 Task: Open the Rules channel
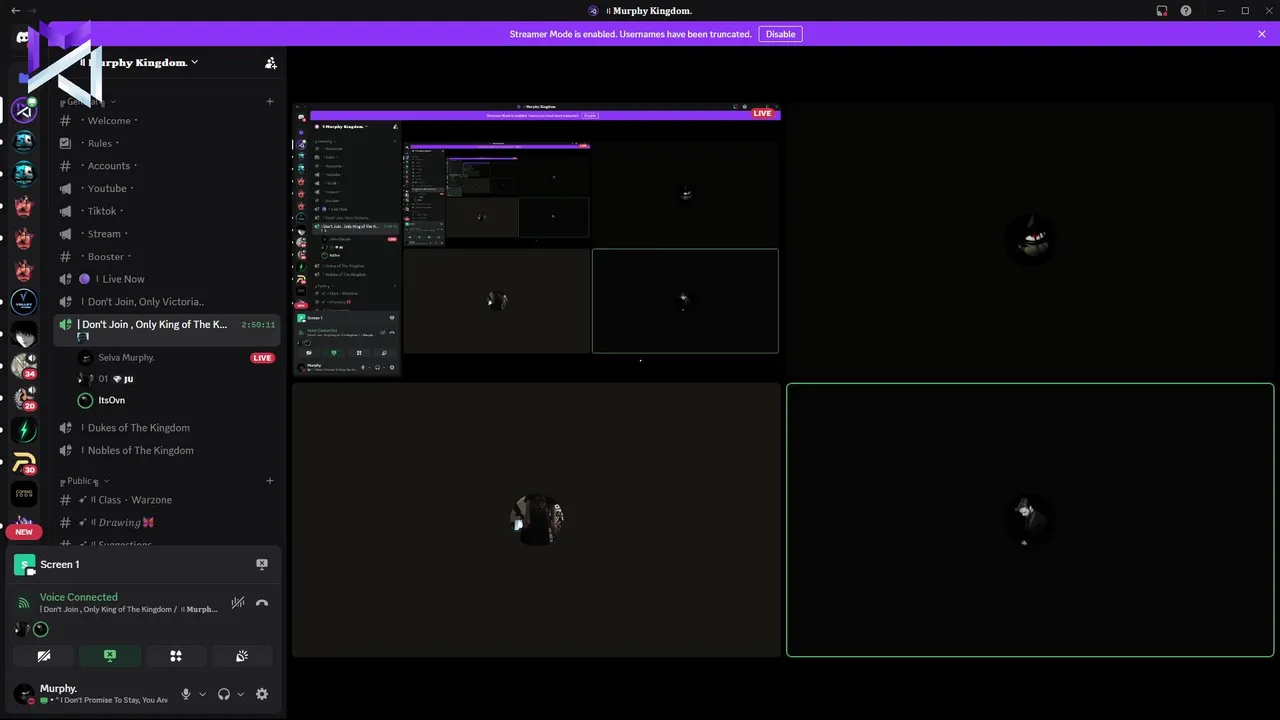(166, 143)
